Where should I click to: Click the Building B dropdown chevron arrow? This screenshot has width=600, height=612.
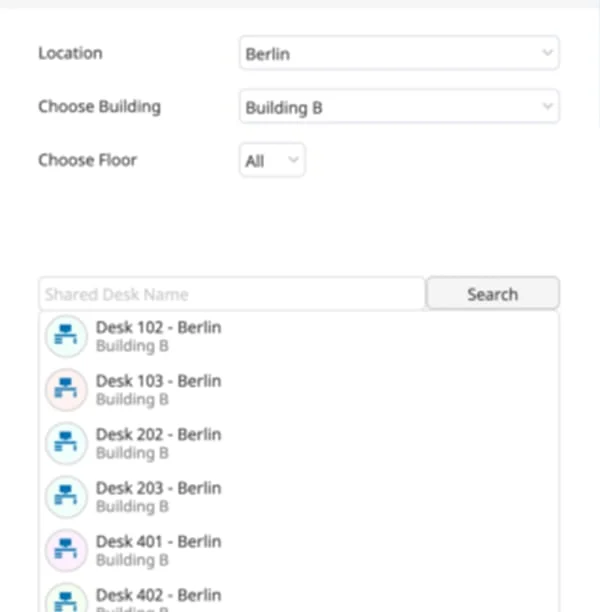tap(547, 106)
